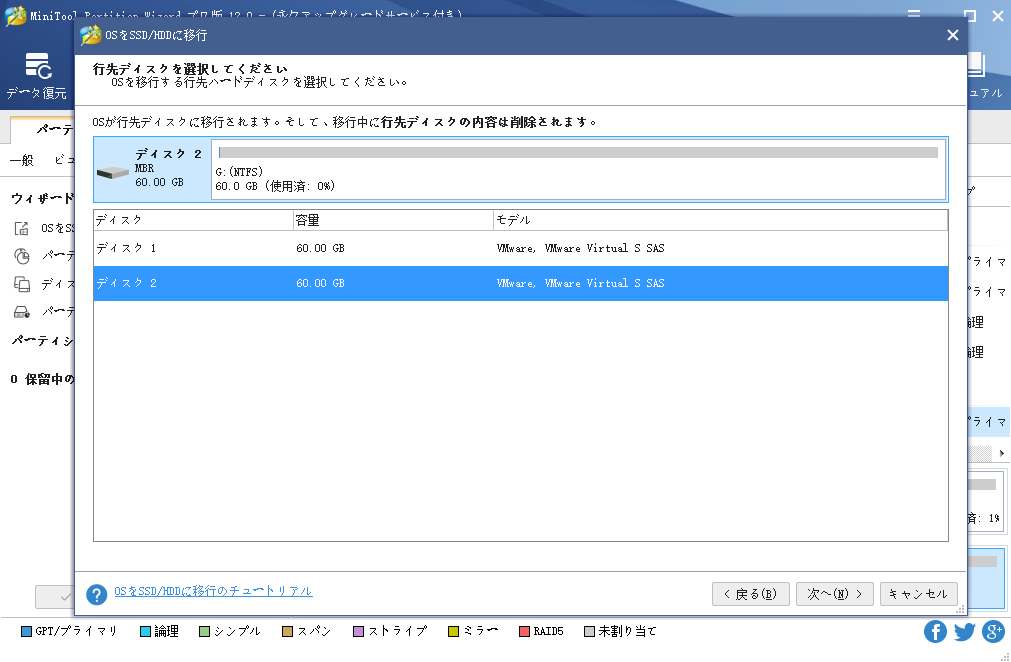
Task: Open the Facebook icon in the status bar
Action: (935, 632)
